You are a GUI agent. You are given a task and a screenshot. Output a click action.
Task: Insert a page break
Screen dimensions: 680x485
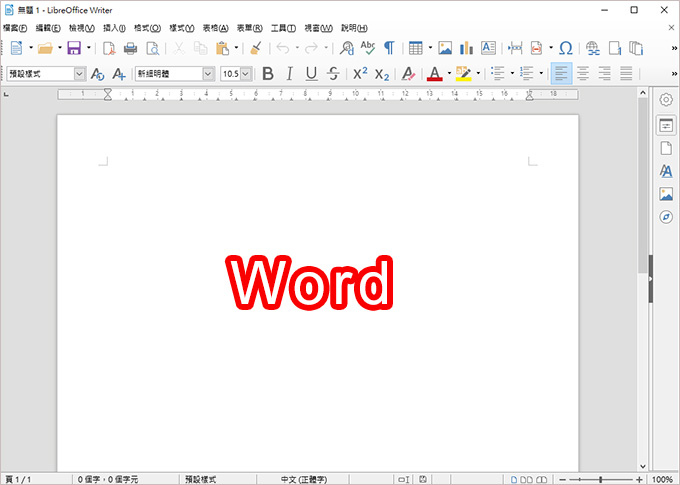(x=515, y=48)
